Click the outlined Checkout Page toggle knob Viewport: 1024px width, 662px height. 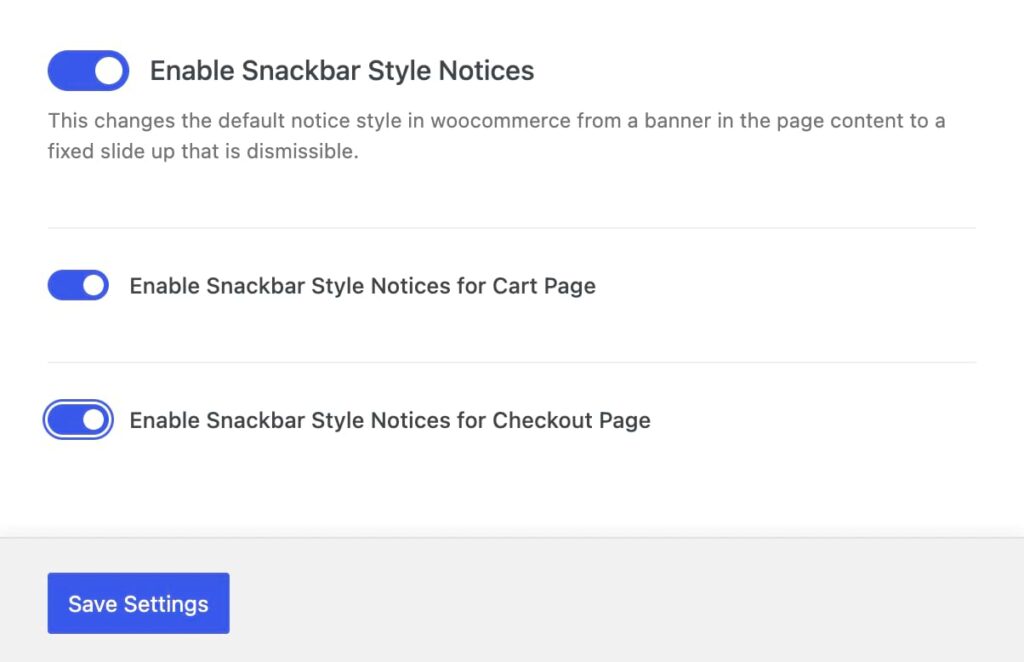[94, 420]
